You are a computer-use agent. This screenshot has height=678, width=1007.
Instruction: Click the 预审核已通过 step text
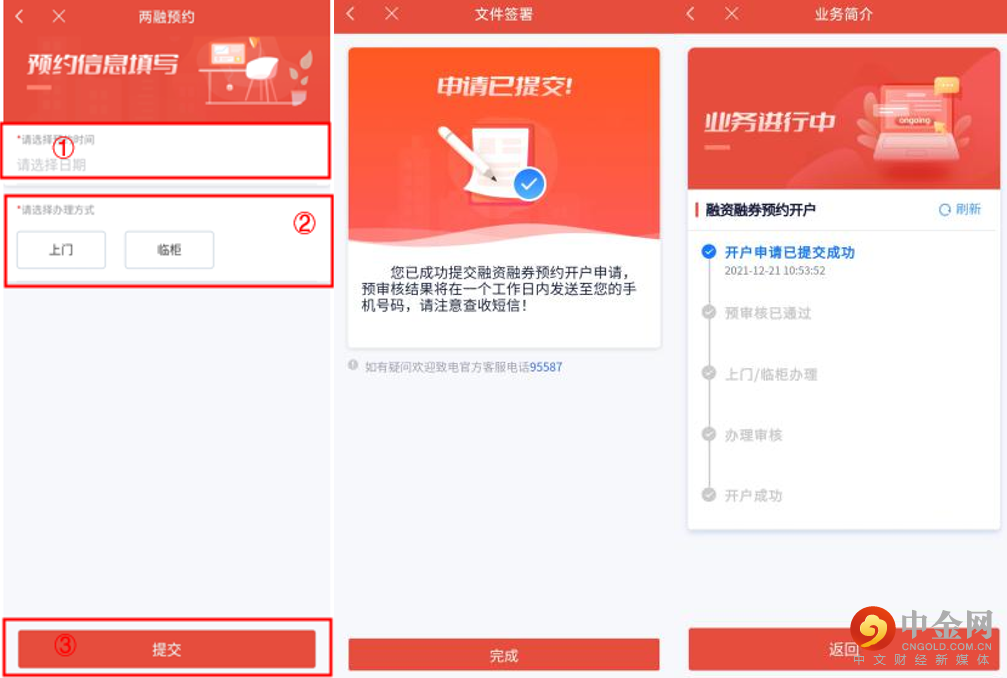point(767,313)
